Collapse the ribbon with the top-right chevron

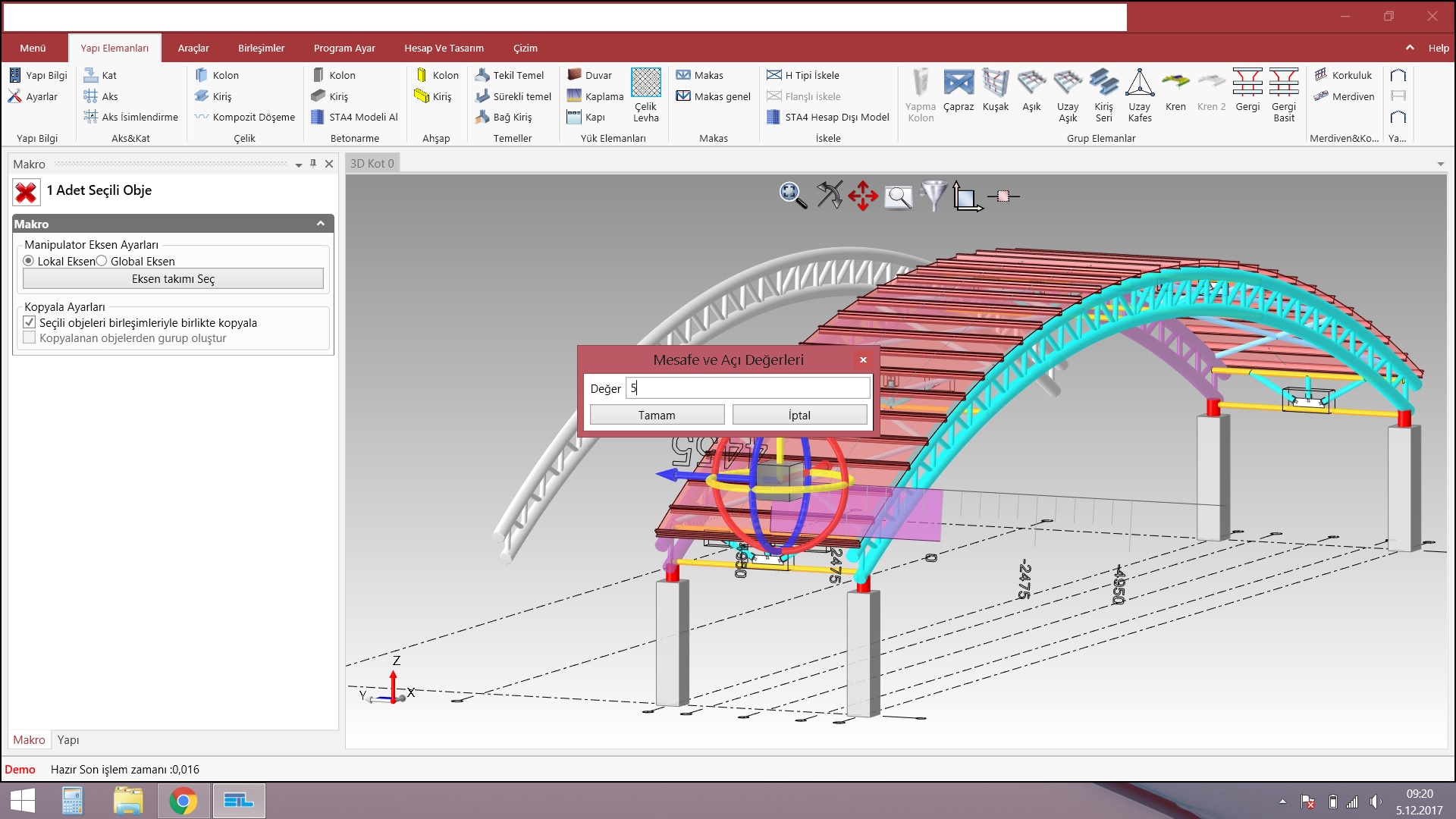point(1409,48)
